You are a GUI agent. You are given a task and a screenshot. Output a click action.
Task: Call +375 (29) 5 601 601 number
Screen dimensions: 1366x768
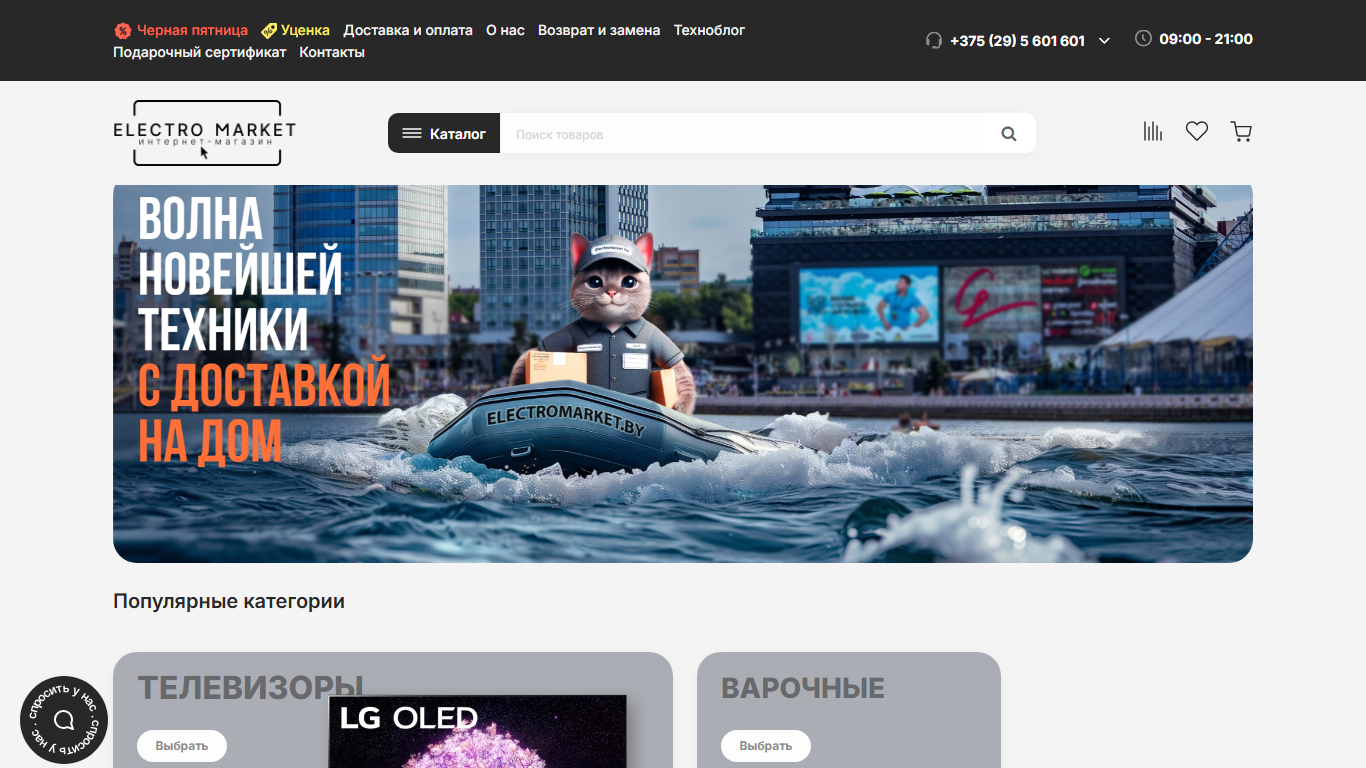(x=1017, y=41)
